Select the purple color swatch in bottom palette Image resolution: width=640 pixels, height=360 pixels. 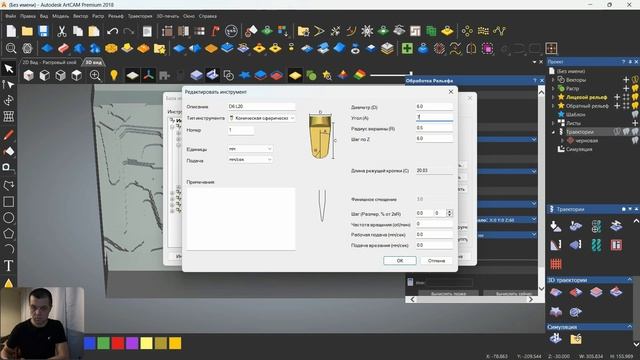pos(132,343)
